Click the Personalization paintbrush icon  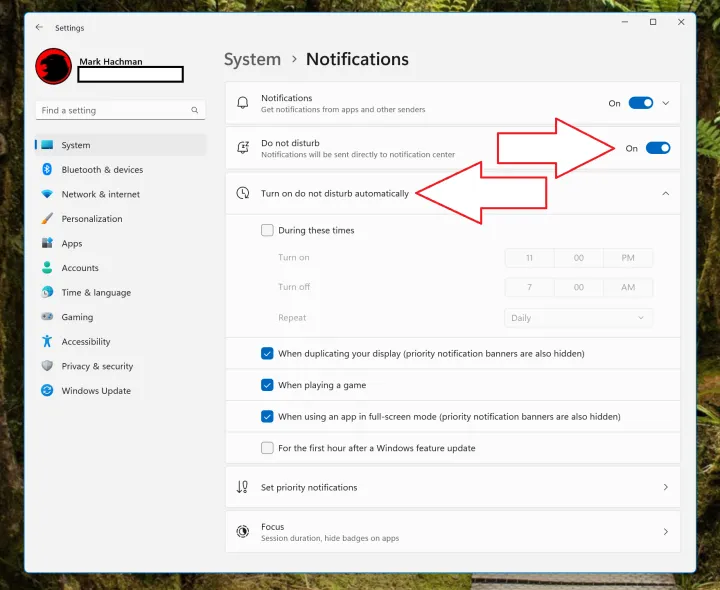click(47, 219)
